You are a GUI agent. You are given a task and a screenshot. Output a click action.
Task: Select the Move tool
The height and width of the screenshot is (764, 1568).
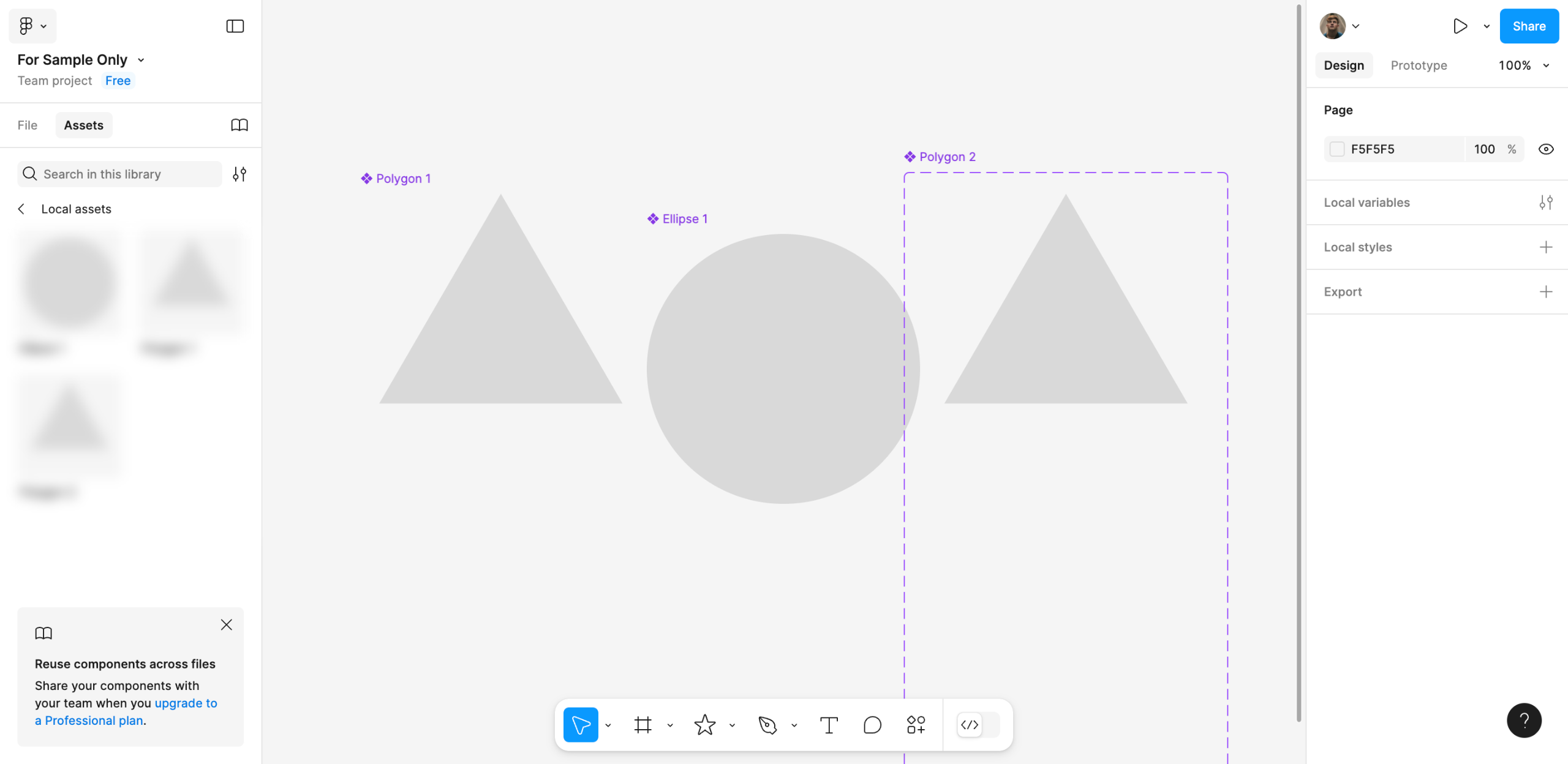tap(580, 725)
